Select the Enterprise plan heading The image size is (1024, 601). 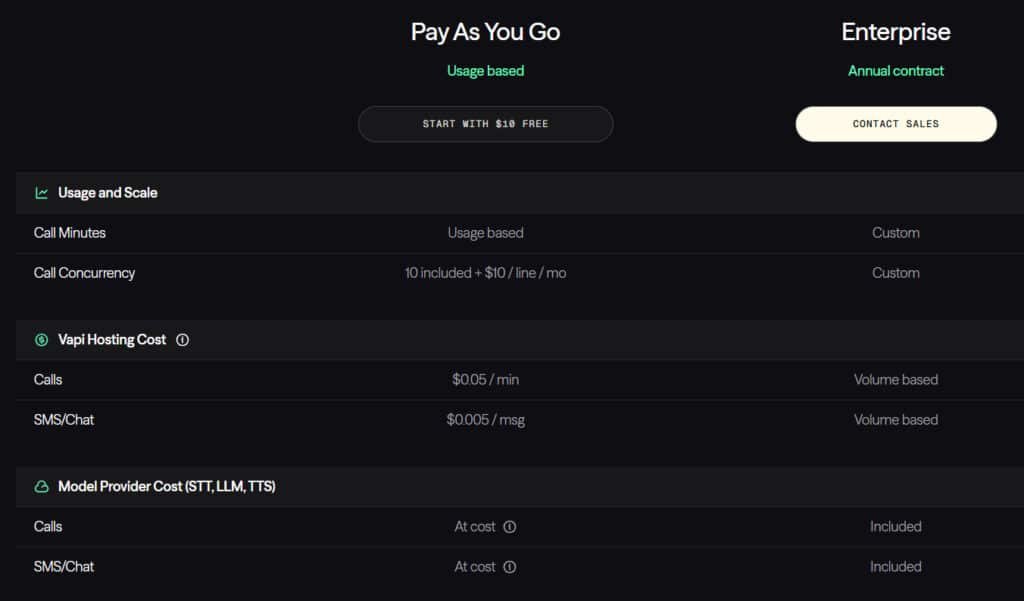tap(895, 32)
